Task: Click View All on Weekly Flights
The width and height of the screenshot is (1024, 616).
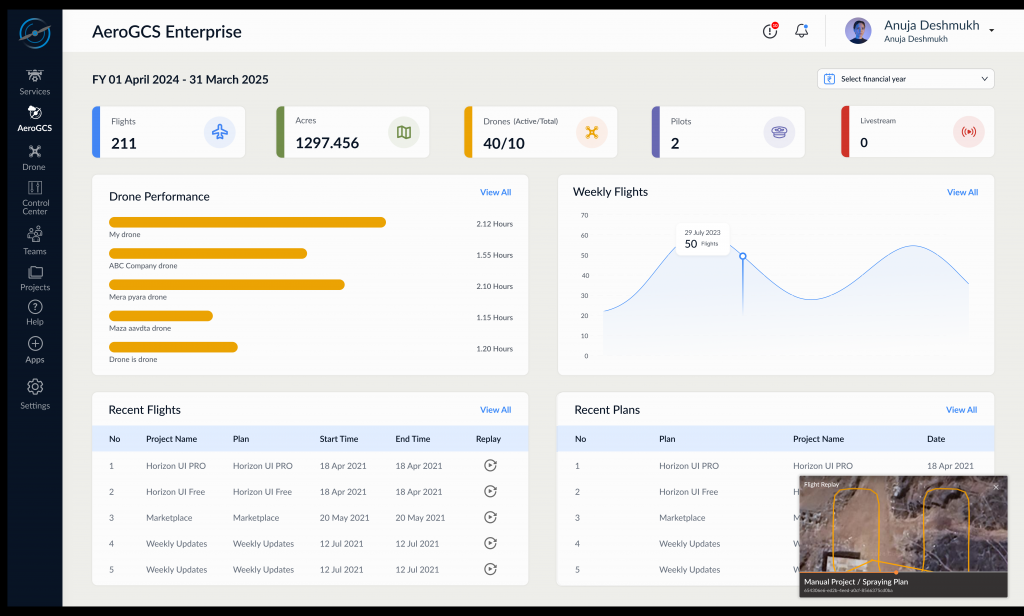Action: [961, 192]
